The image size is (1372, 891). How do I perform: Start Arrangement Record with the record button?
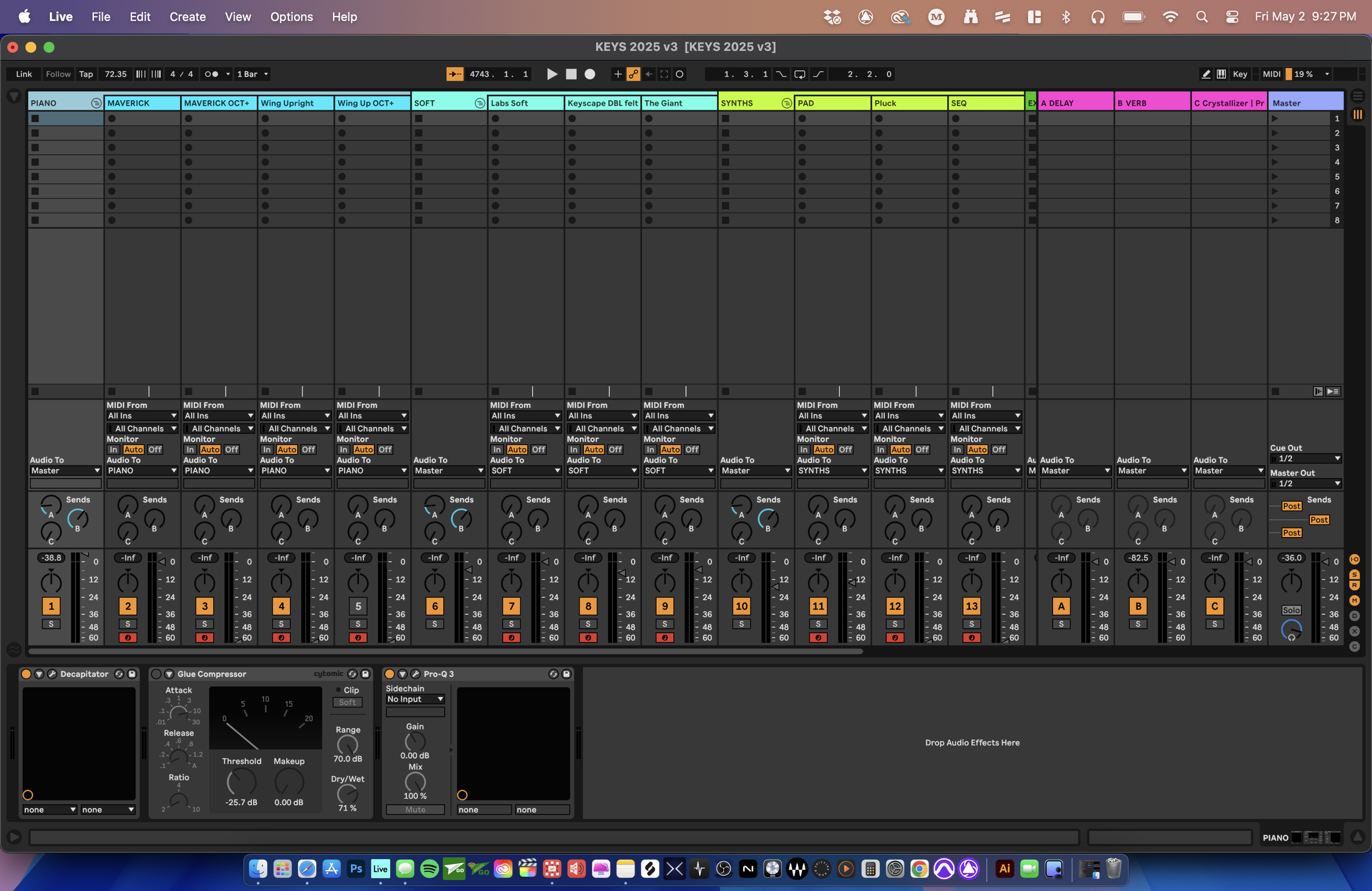[x=590, y=74]
